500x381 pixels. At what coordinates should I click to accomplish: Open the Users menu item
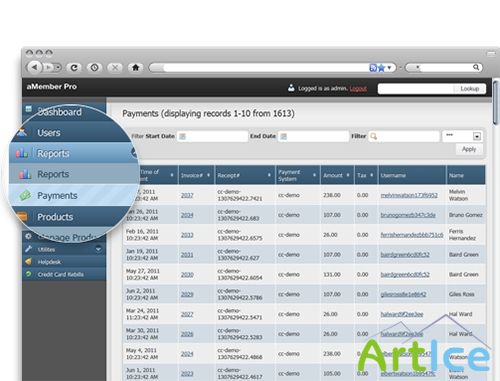point(49,133)
